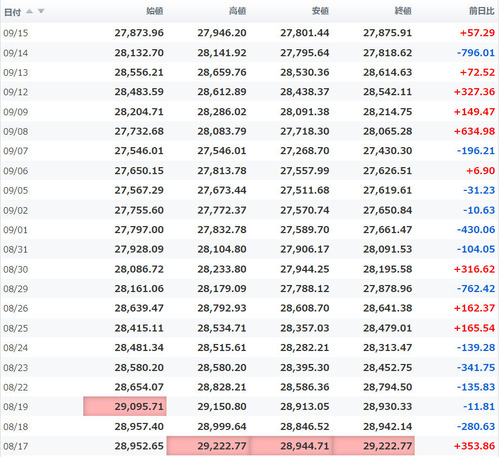The height and width of the screenshot is (457, 499).
Task: Select the 09/08 date cell
Action: click(16, 132)
